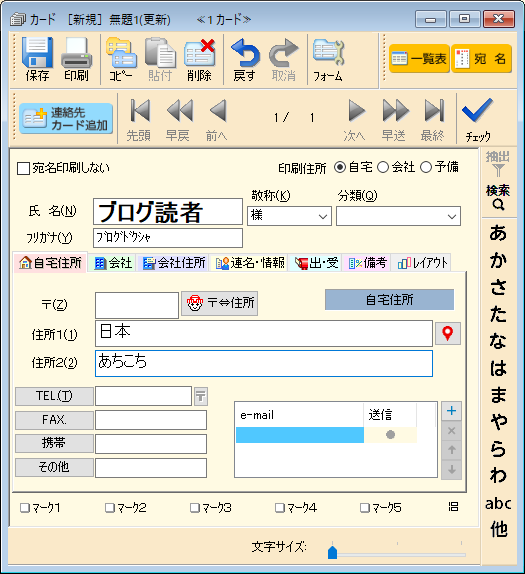
Task: Select the 自宅 print address radio
Action: pos(340,167)
